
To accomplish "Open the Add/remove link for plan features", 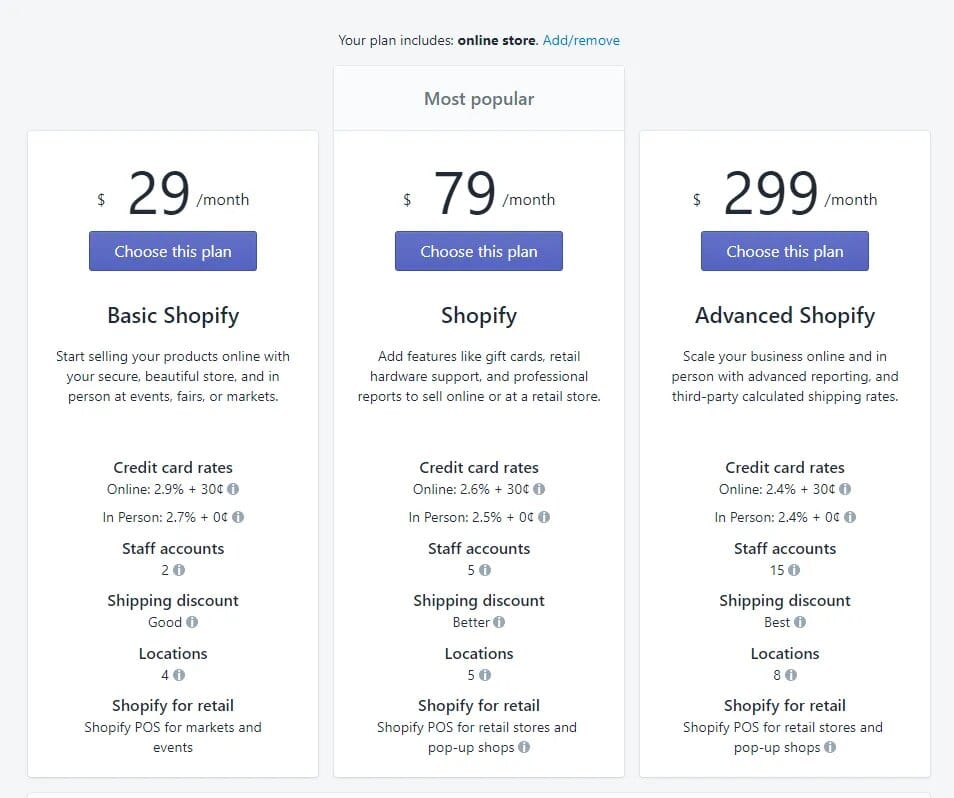I will 581,40.
